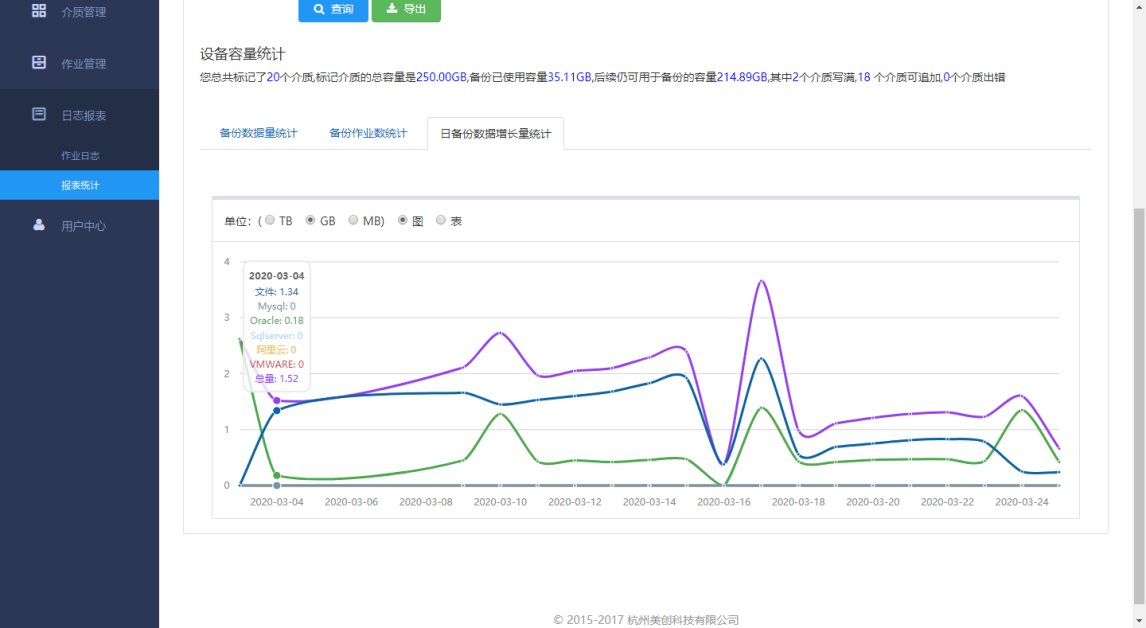Viewport: 1146px width, 628px height.
Task: Select the GB unit radio button
Action: (x=311, y=220)
